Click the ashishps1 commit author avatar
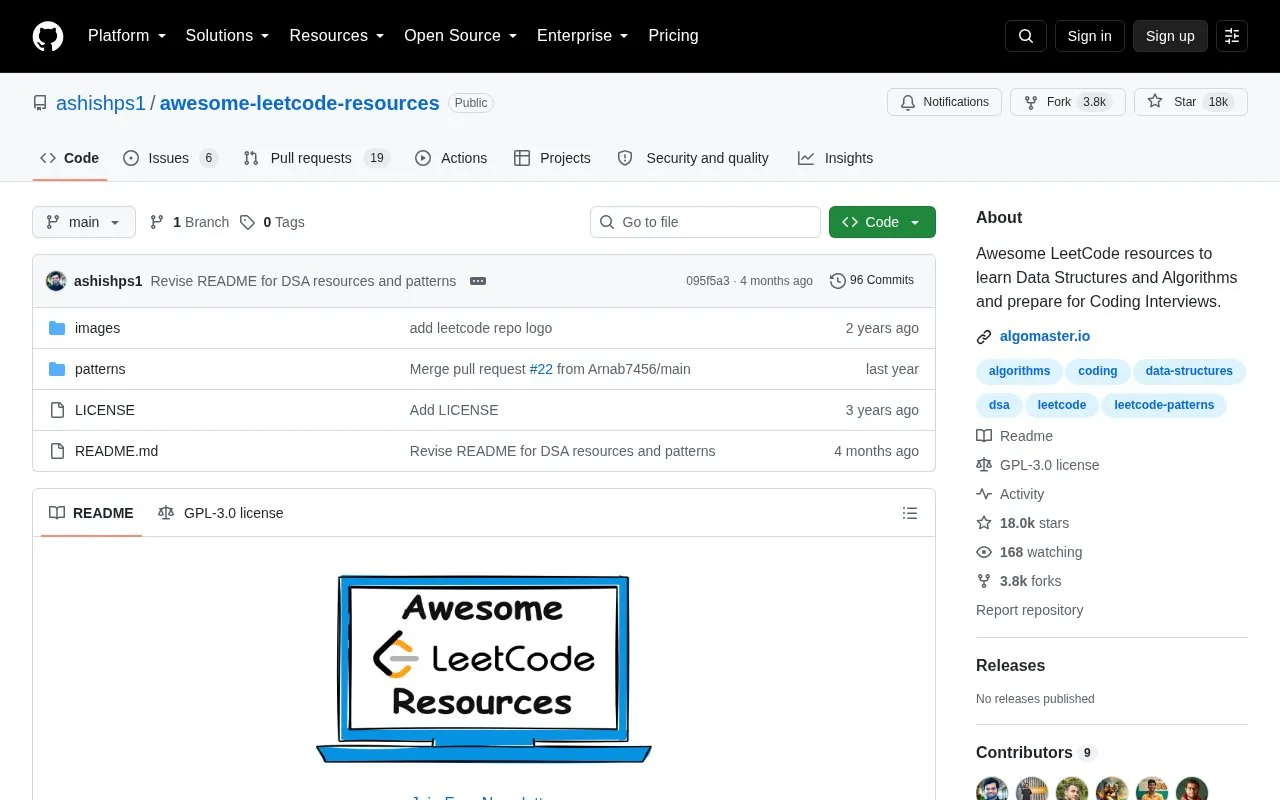 56,281
